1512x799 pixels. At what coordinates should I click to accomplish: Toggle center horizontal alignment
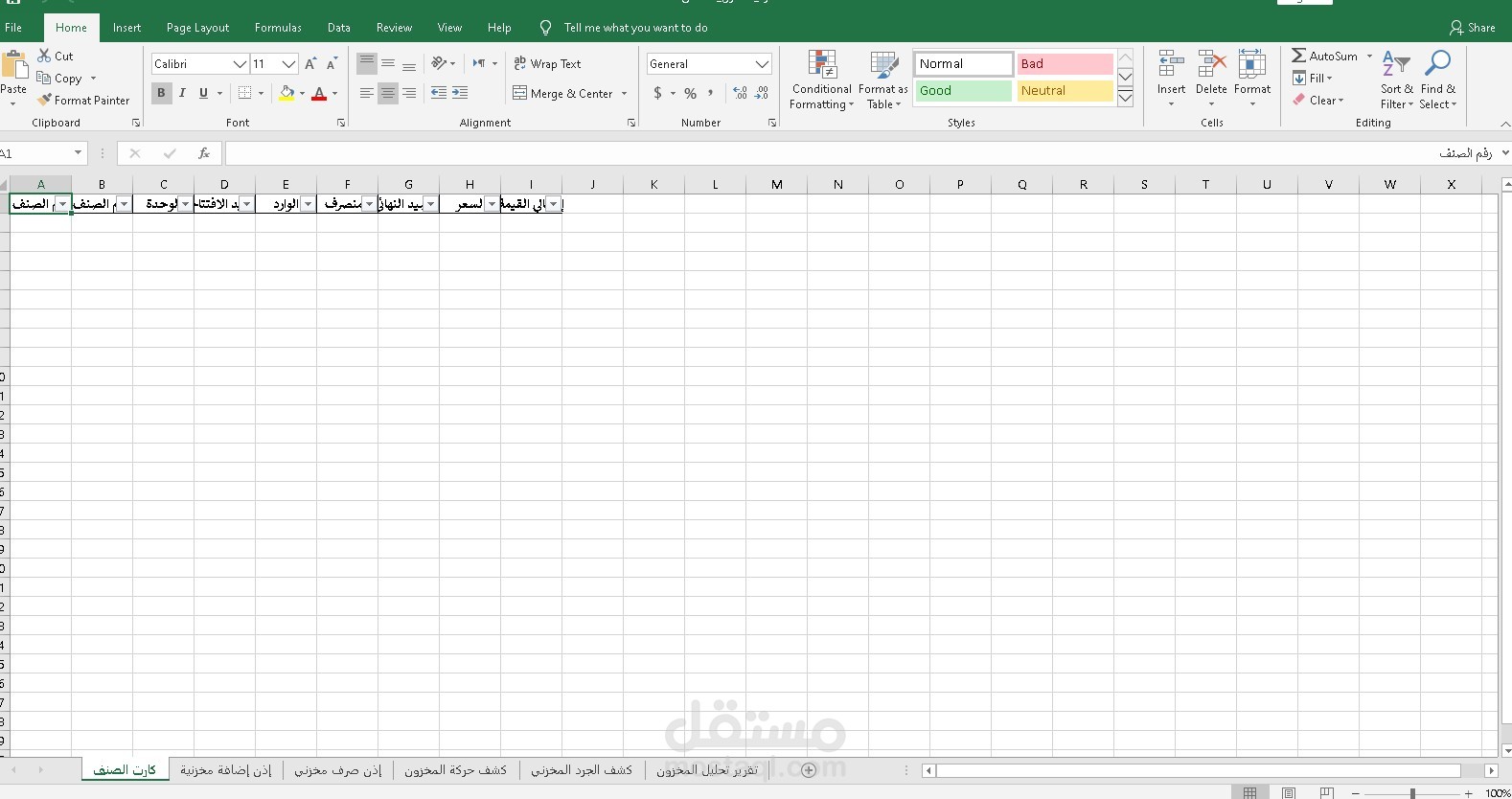tap(388, 93)
